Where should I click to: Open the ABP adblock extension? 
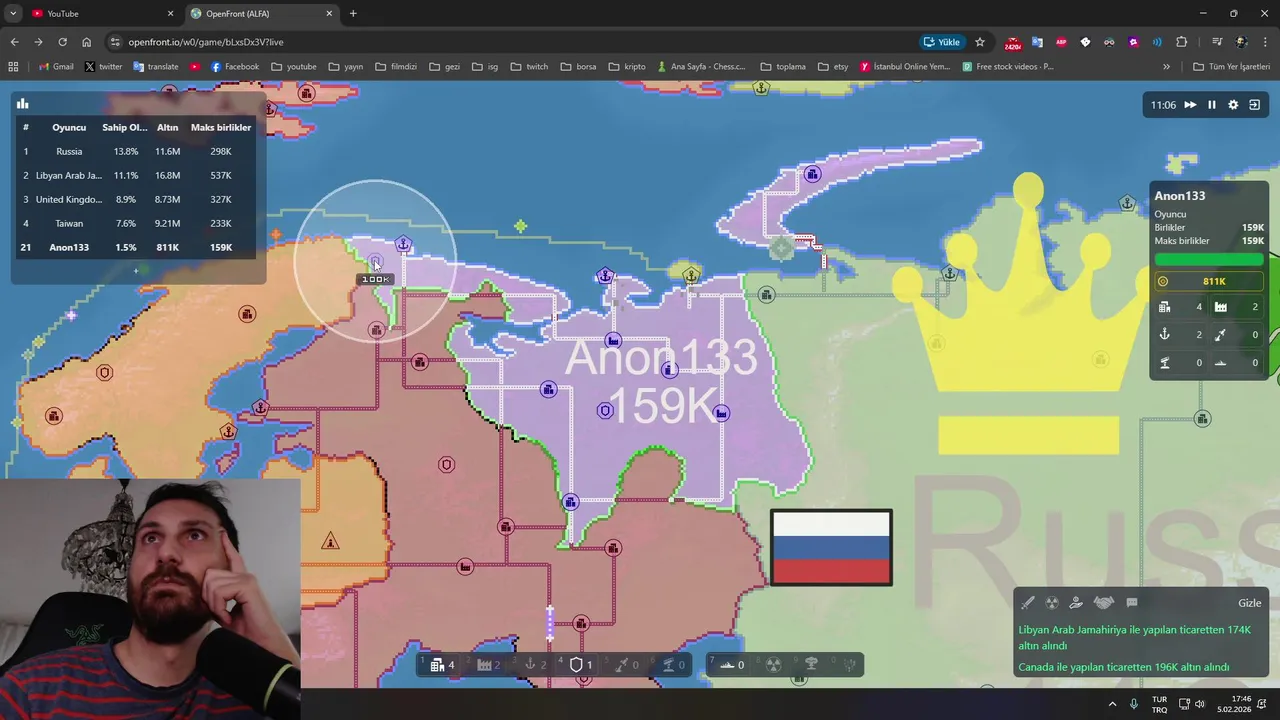[x=1061, y=42]
